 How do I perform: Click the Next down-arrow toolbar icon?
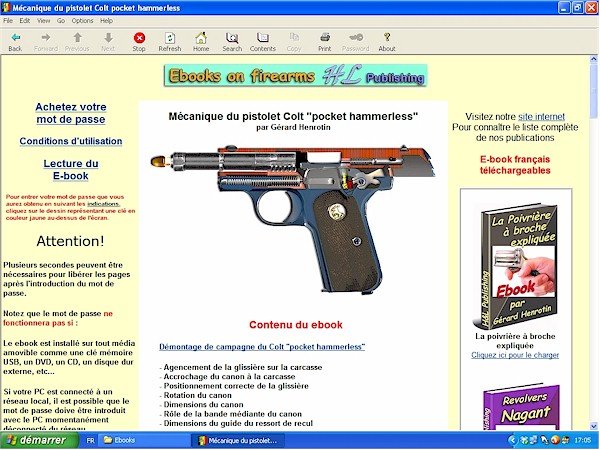pos(108,38)
